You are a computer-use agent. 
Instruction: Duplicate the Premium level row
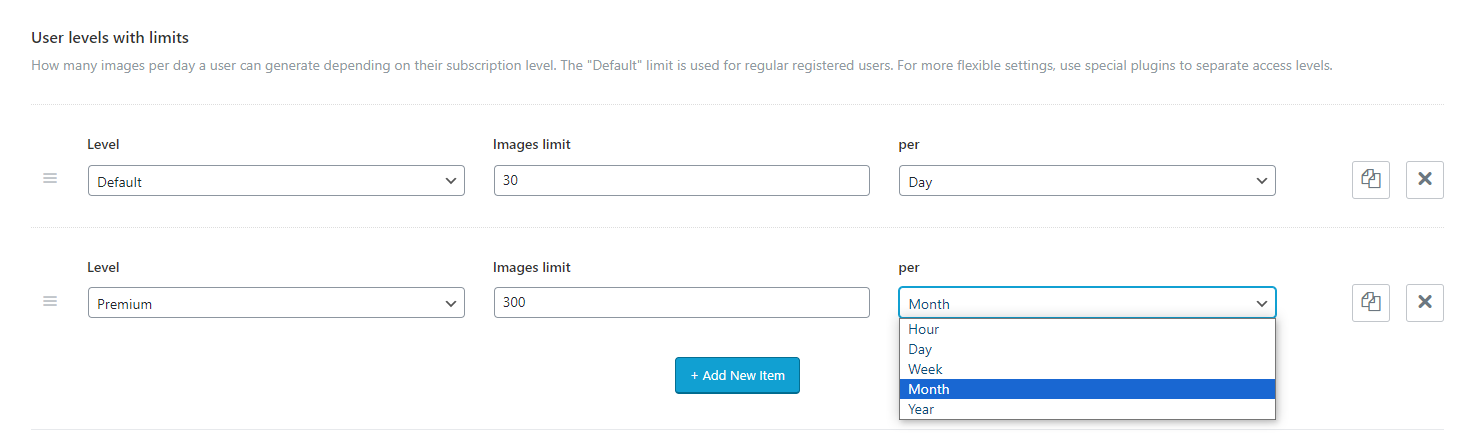(x=1371, y=303)
